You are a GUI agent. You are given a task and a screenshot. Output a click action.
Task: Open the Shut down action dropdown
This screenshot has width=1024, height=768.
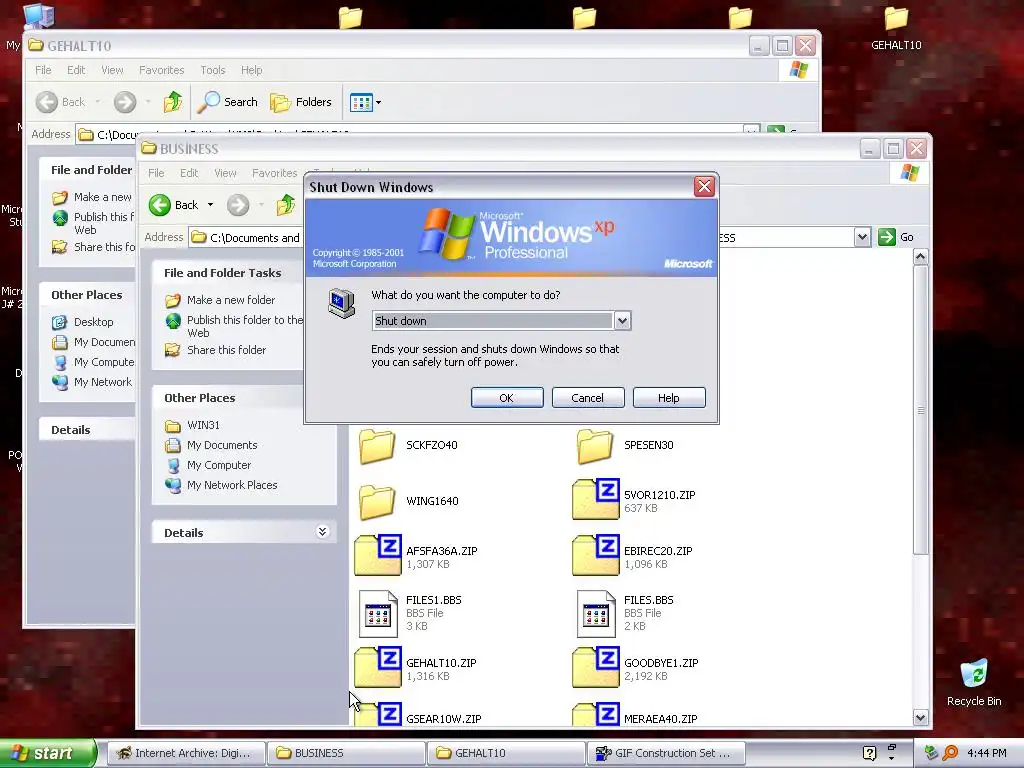tap(622, 321)
